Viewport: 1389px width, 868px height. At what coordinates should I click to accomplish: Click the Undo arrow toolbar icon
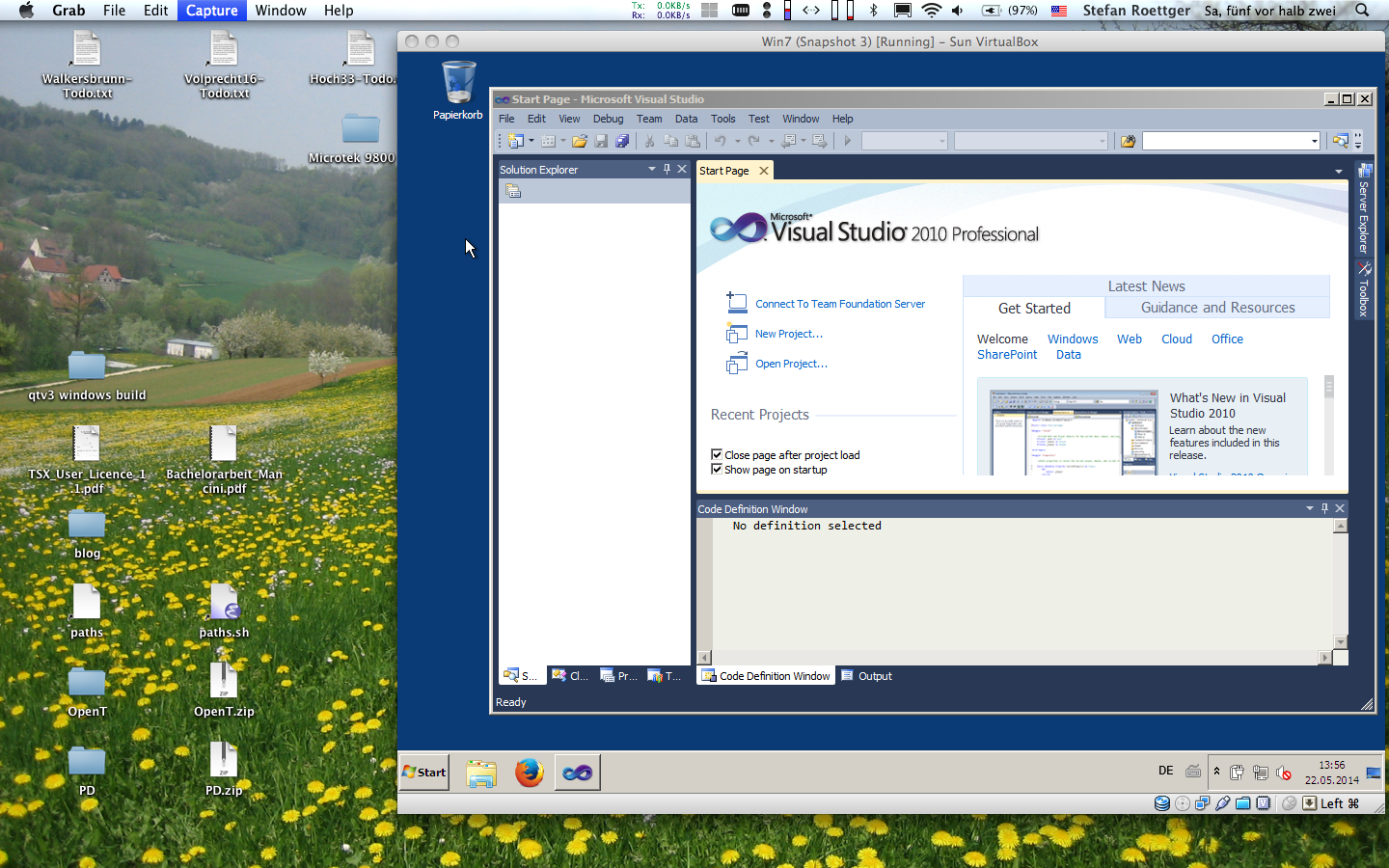720,141
